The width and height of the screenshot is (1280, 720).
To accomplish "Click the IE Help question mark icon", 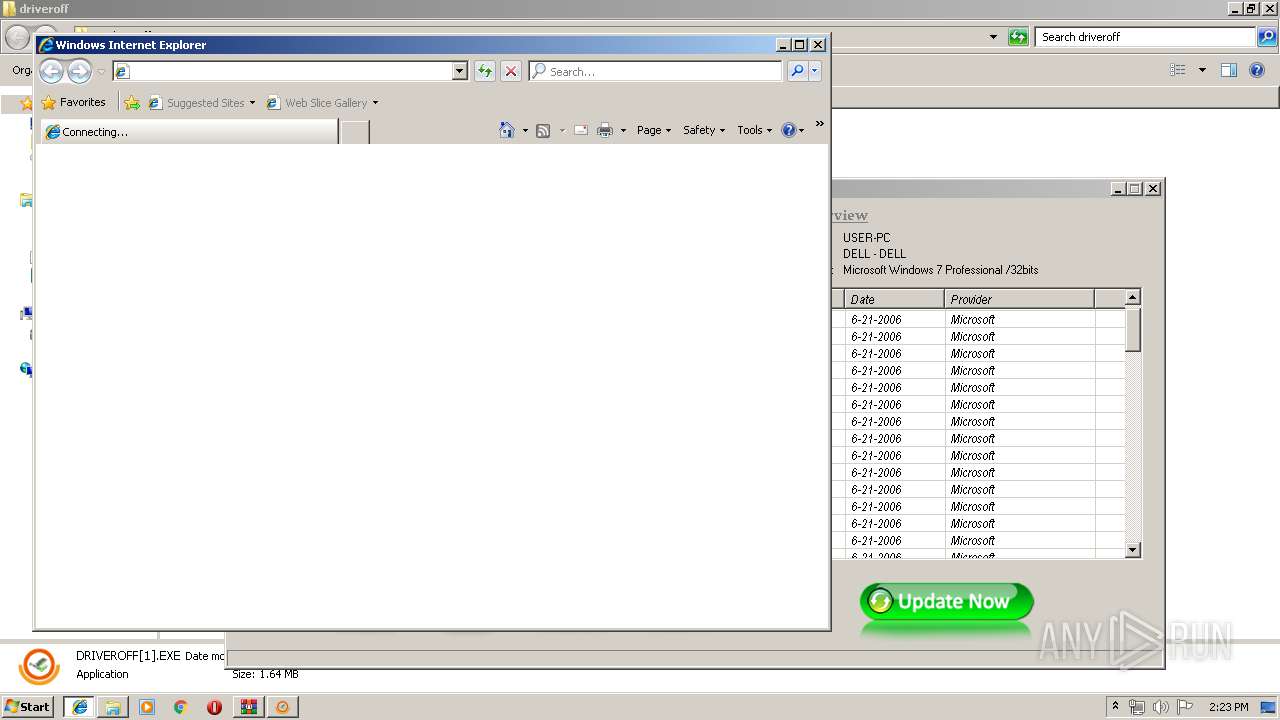I will point(789,130).
